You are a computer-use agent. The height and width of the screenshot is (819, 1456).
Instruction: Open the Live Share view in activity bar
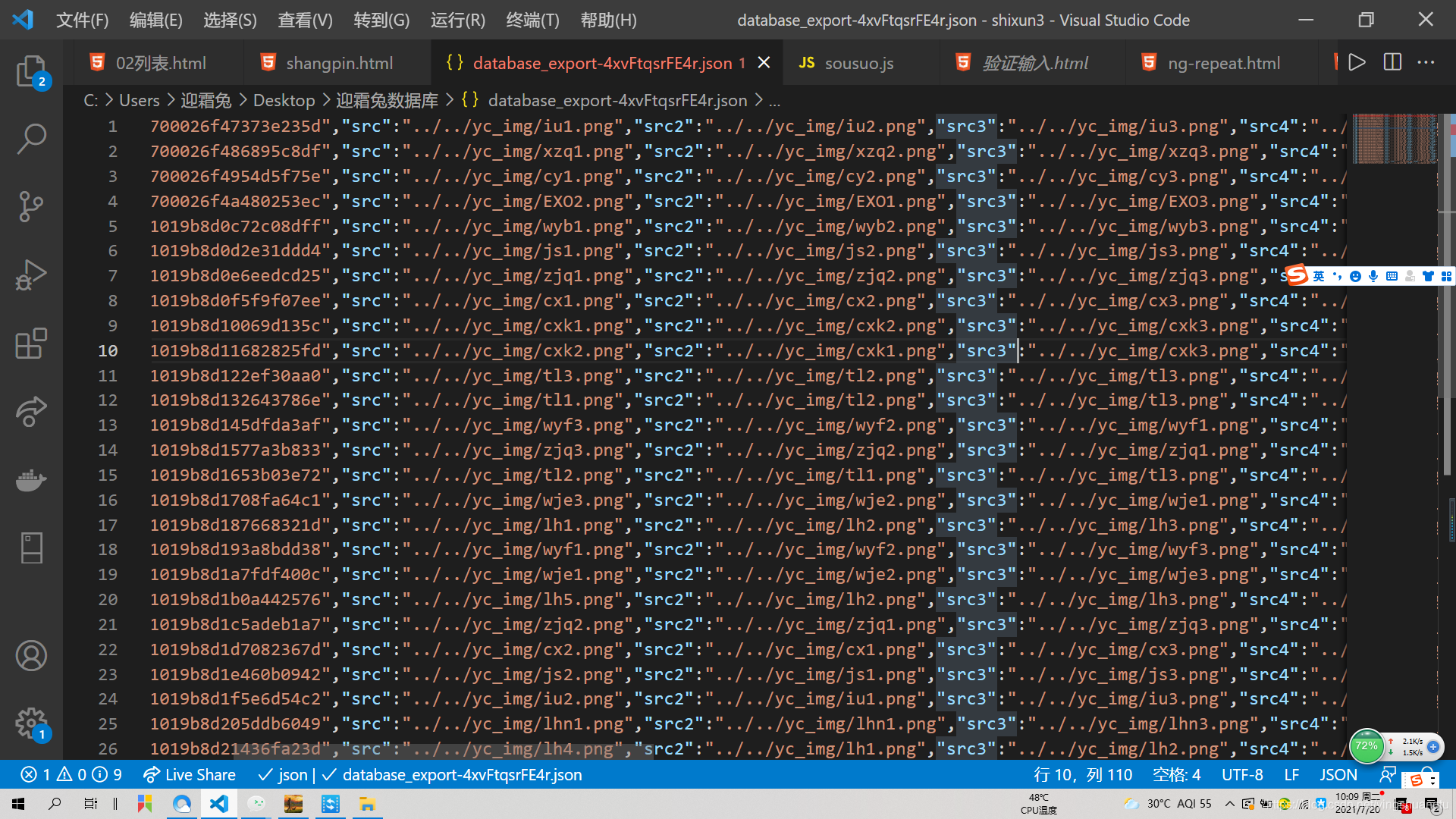[31, 412]
